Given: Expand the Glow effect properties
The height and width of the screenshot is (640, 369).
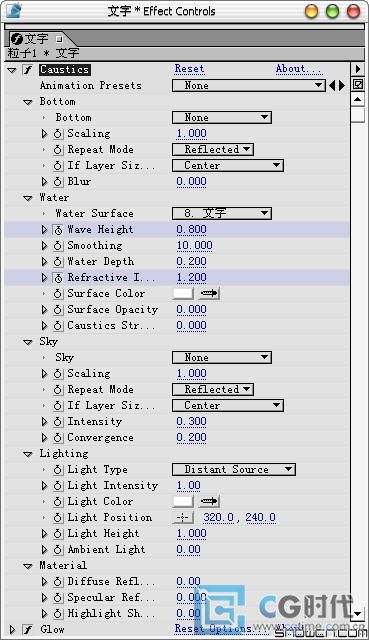Looking at the screenshot, I should click(12, 629).
